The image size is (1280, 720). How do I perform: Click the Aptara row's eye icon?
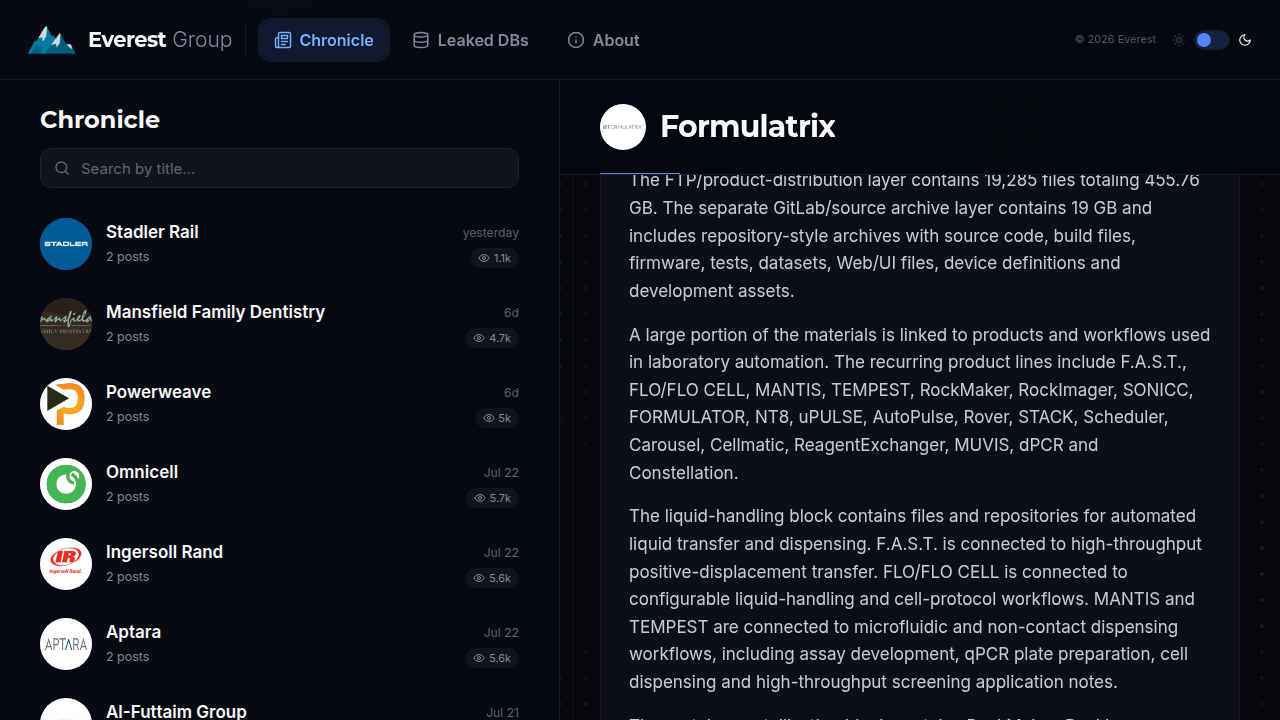coord(479,658)
